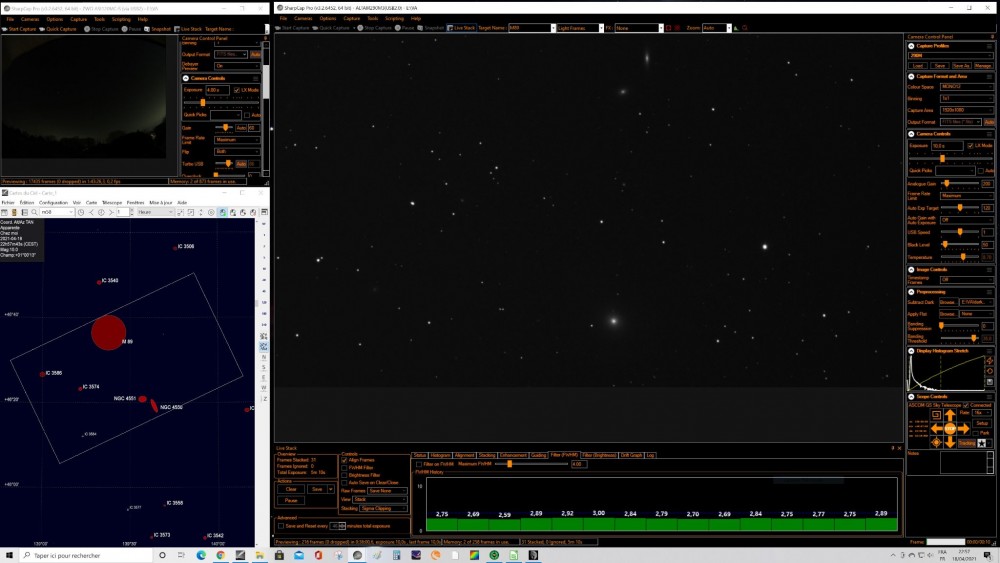The image size is (1000, 563).
Task: Click Save As button in Capture Profiles
Action: click(961, 66)
